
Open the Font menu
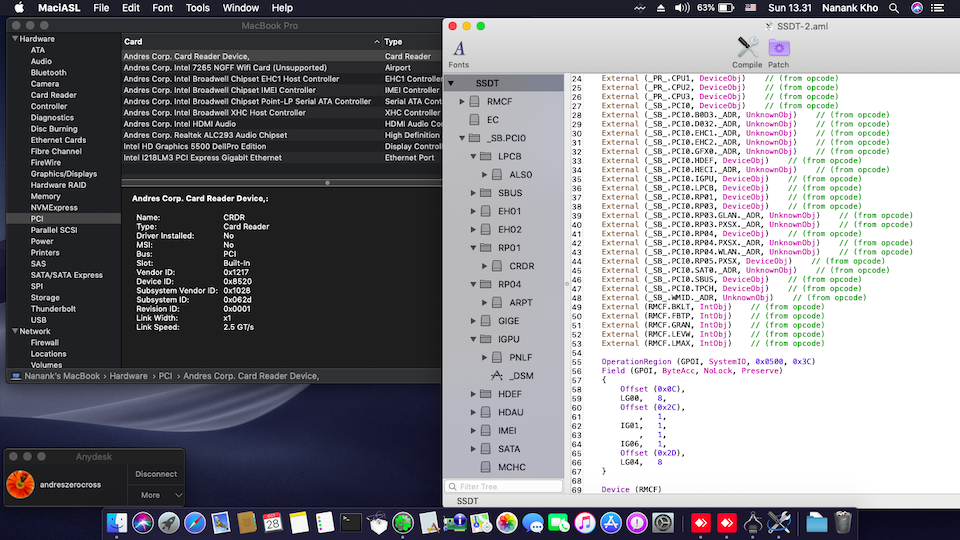click(x=162, y=8)
